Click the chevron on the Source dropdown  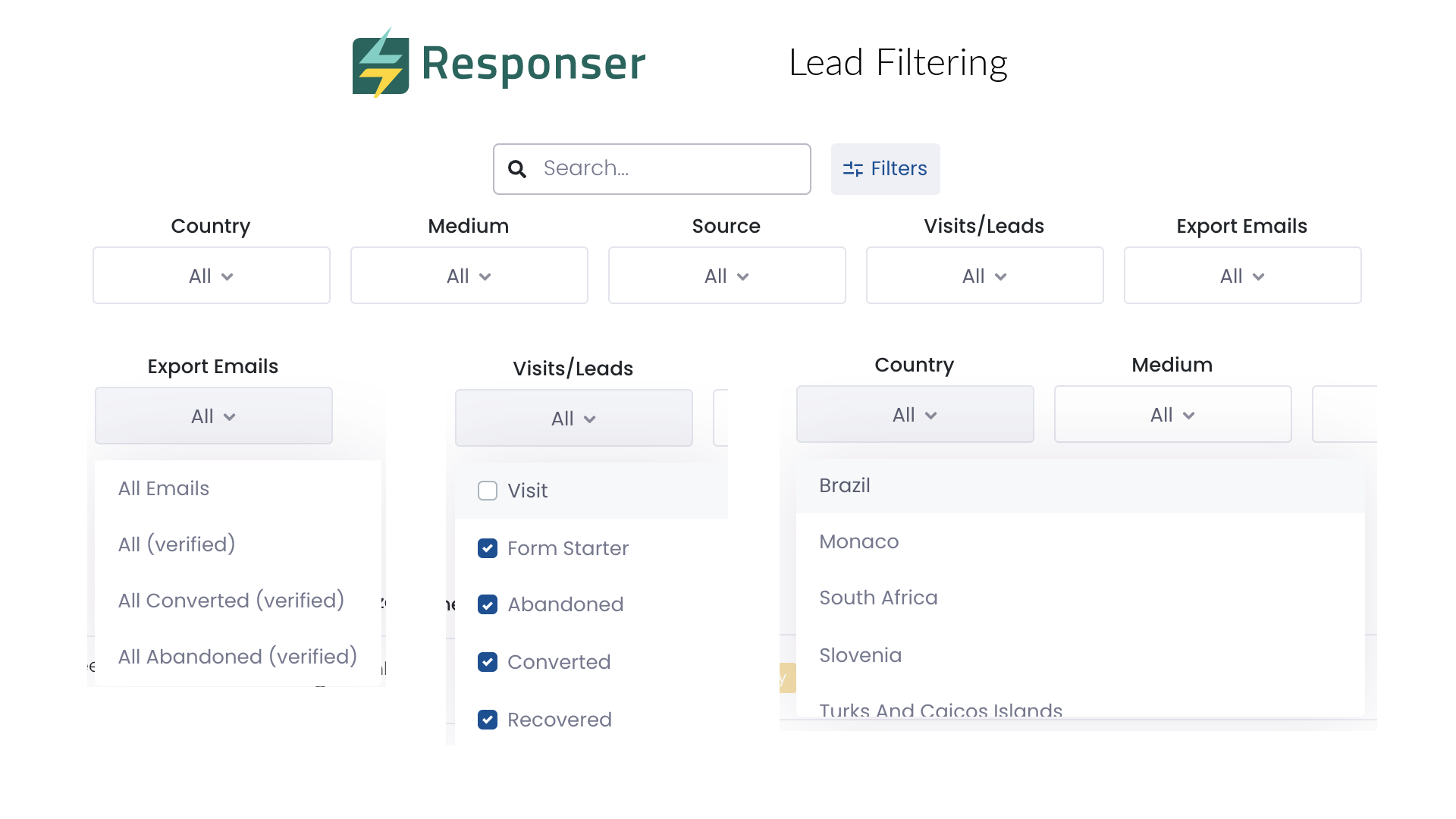click(743, 277)
